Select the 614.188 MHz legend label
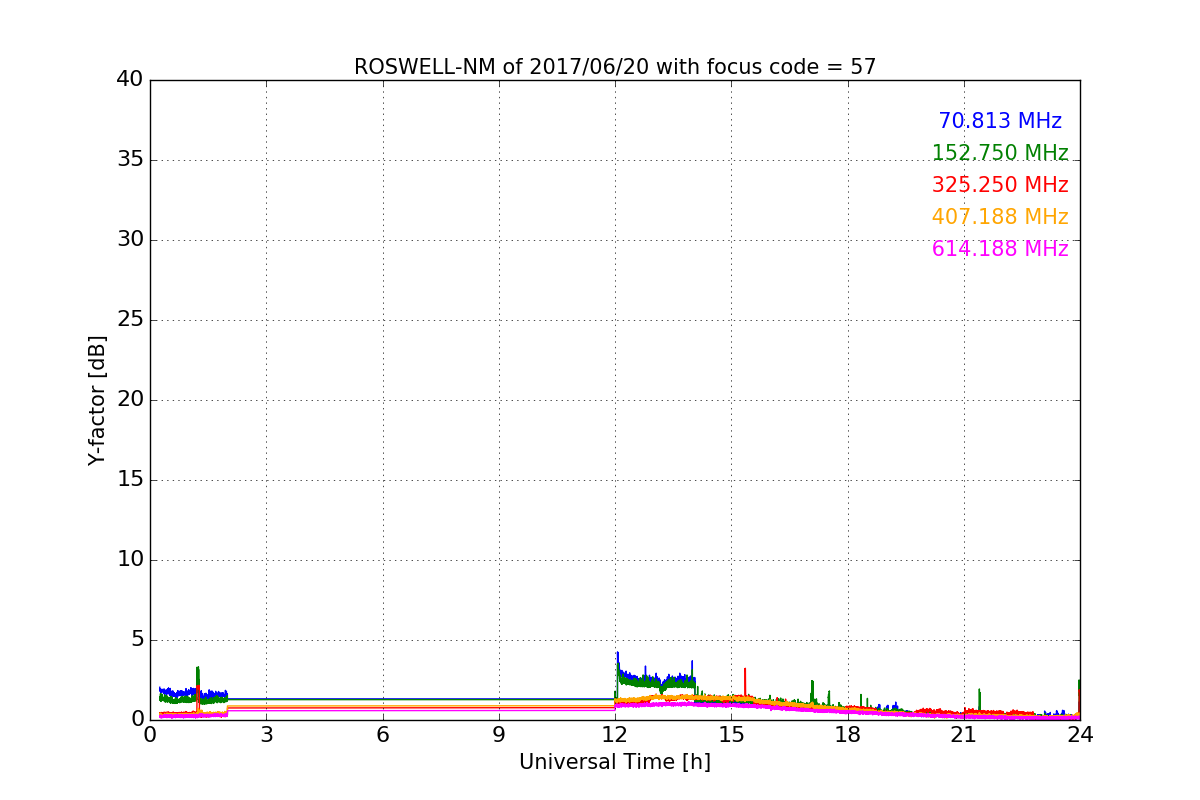 [x=1000, y=249]
